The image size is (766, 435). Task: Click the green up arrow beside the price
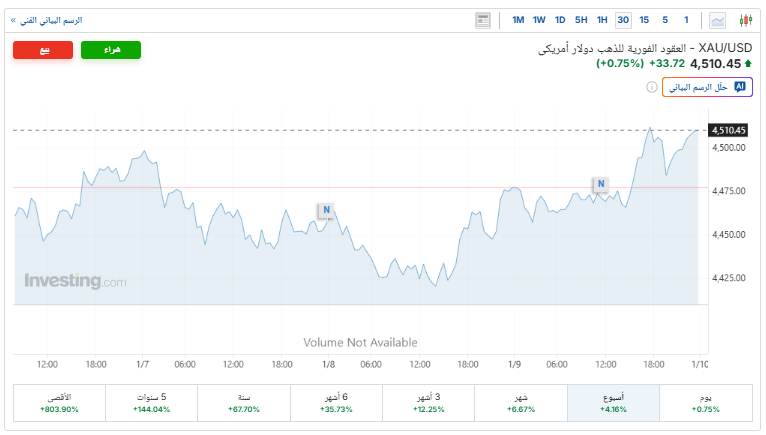click(x=748, y=64)
